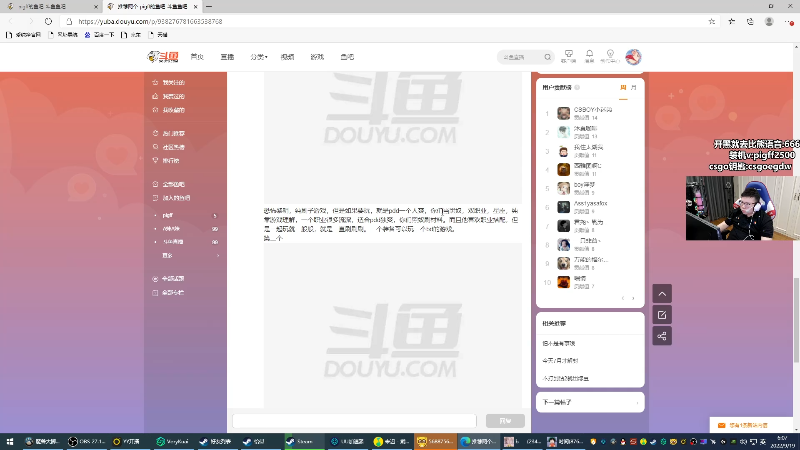
Task: Expand the next post panel
Action: tap(590, 402)
